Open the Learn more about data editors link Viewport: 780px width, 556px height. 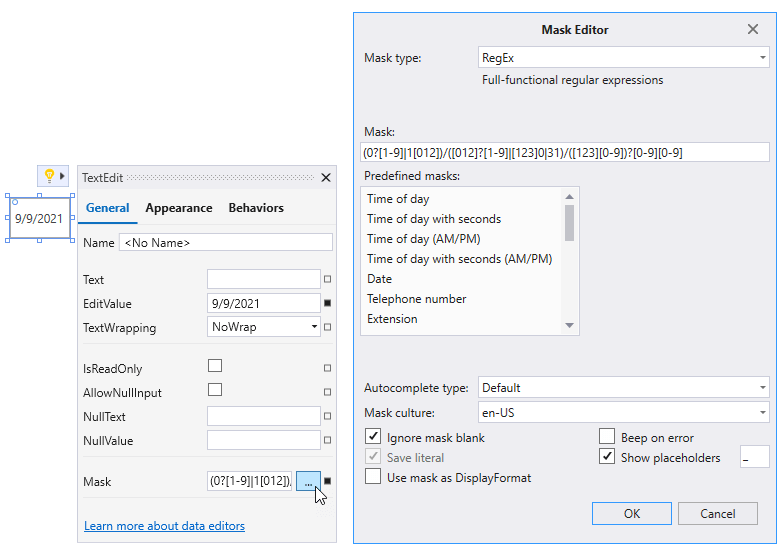pyautogui.click(x=164, y=526)
